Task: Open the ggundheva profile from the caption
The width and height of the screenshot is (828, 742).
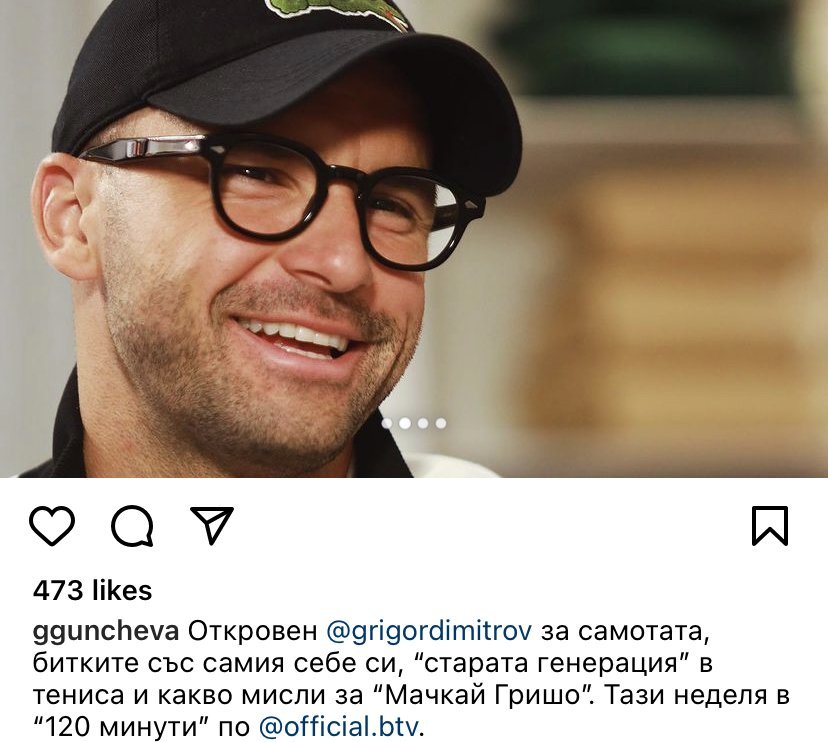Action: [106, 631]
